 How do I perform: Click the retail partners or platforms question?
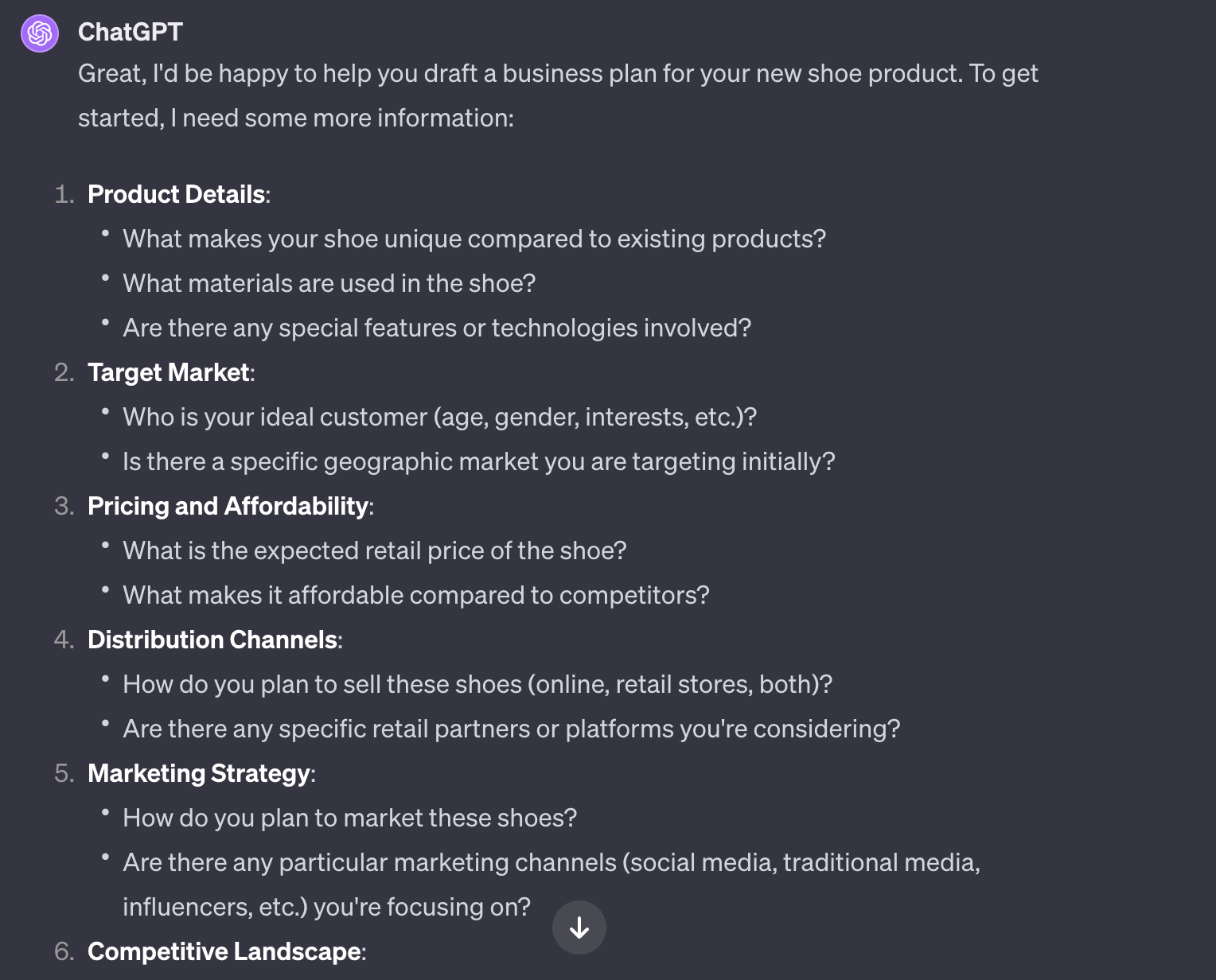click(x=512, y=729)
